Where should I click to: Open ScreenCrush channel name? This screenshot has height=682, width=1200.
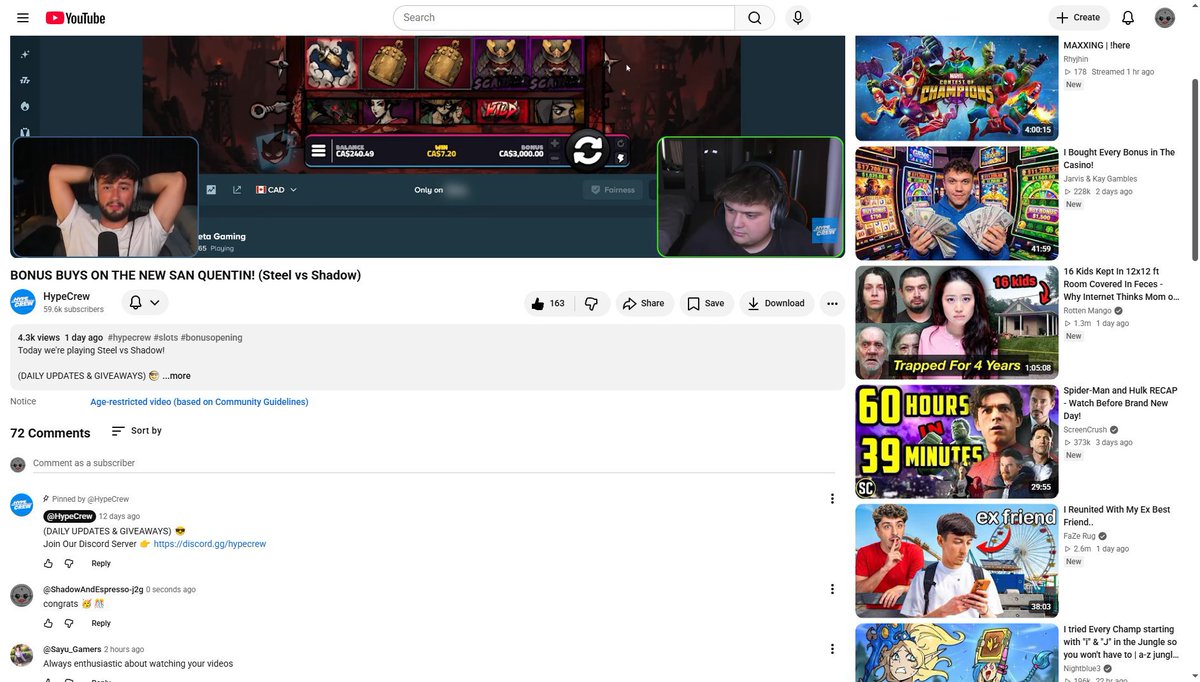click(x=1087, y=430)
